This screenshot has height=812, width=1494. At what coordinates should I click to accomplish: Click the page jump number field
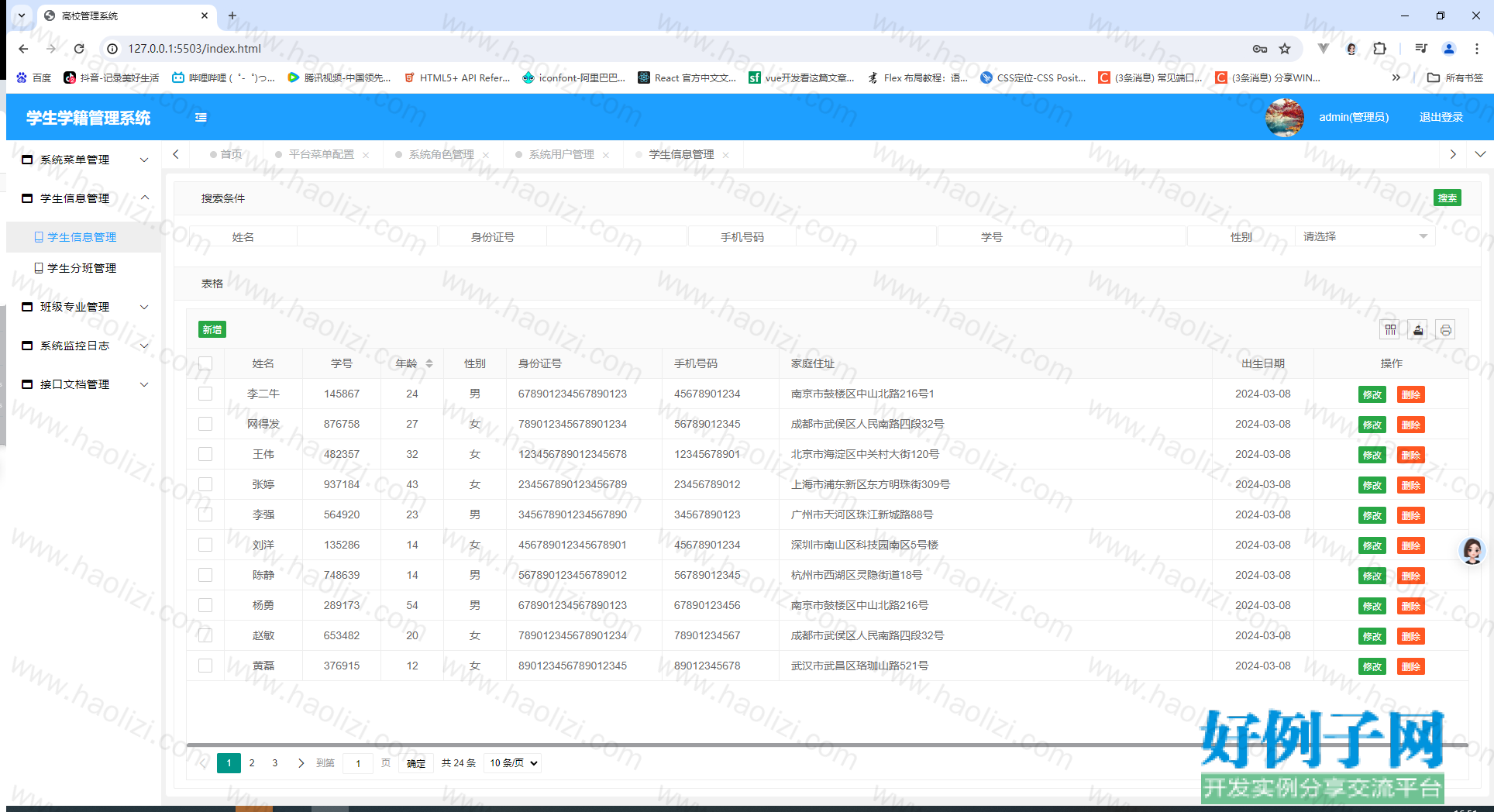[358, 763]
